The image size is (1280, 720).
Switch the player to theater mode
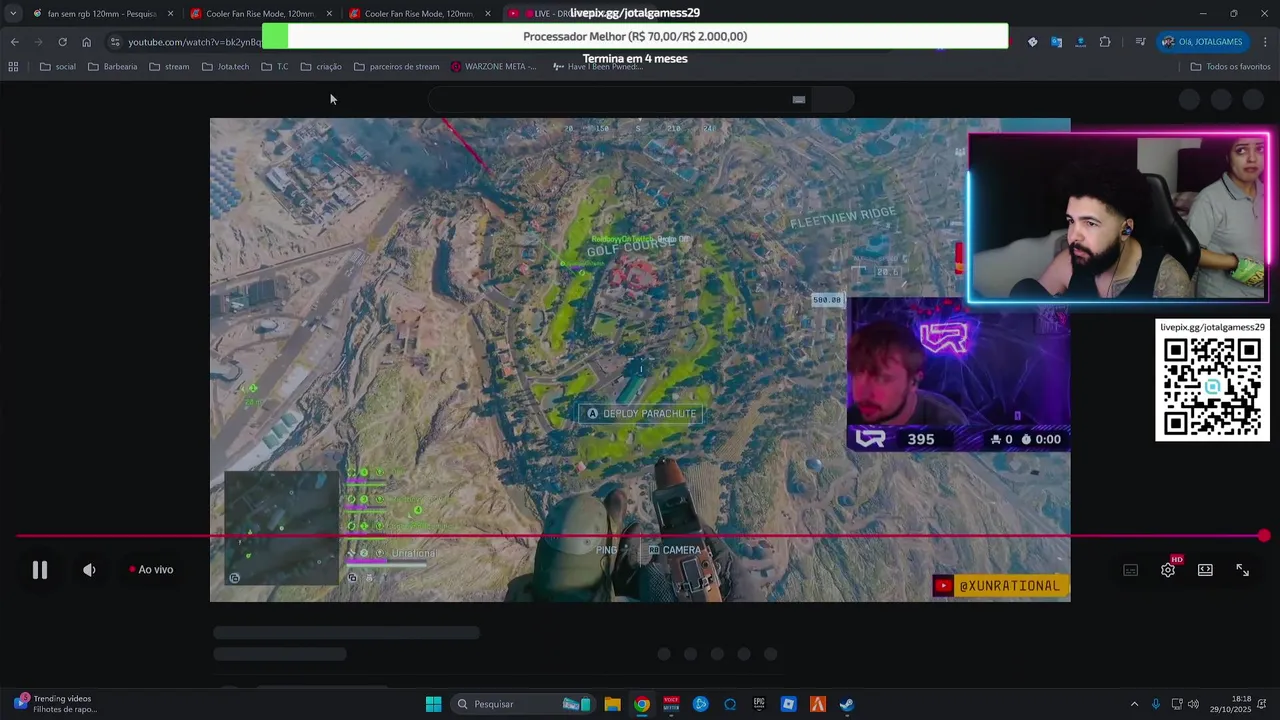pyautogui.click(x=1205, y=570)
